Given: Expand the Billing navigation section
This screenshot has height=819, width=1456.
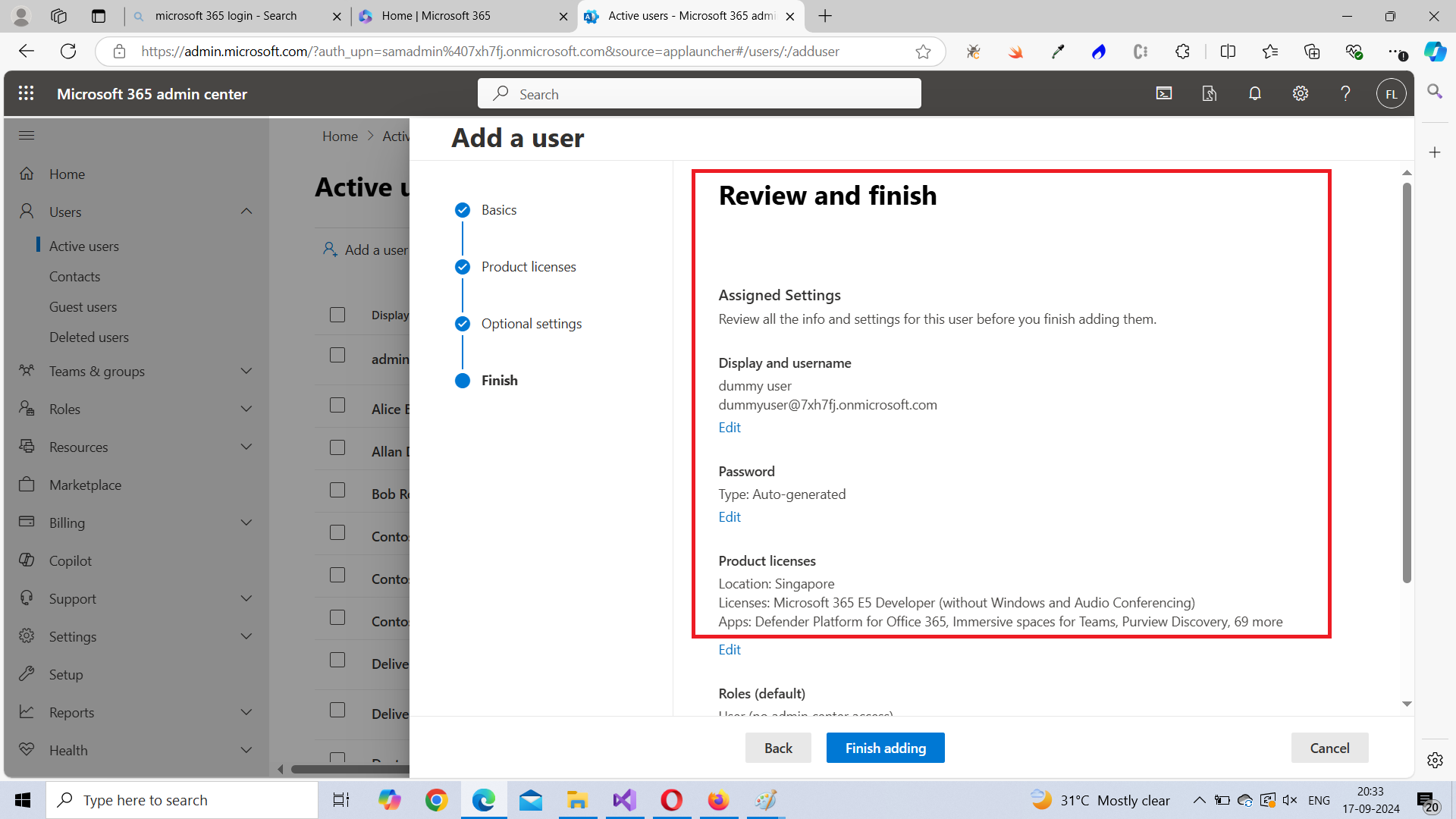Looking at the screenshot, I should pos(246,522).
